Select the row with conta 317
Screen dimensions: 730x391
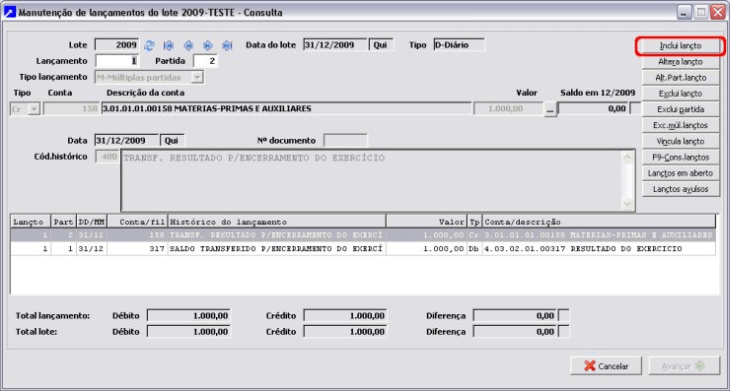(363, 249)
